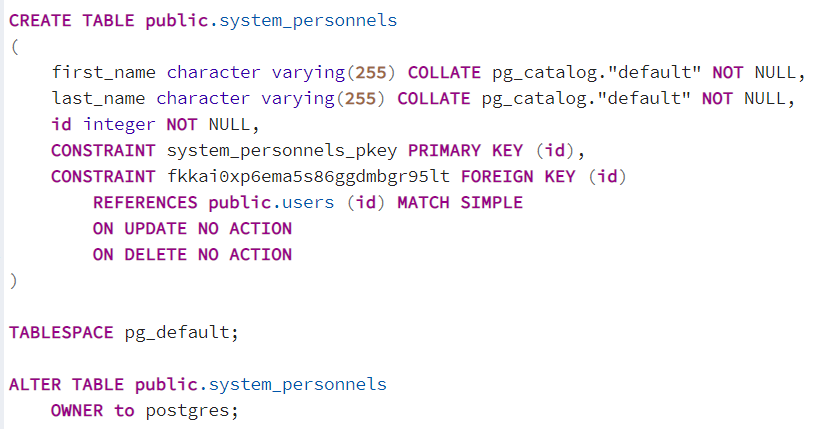Click the users table name in REFERENCES line

pyautogui.click(x=308, y=202)
